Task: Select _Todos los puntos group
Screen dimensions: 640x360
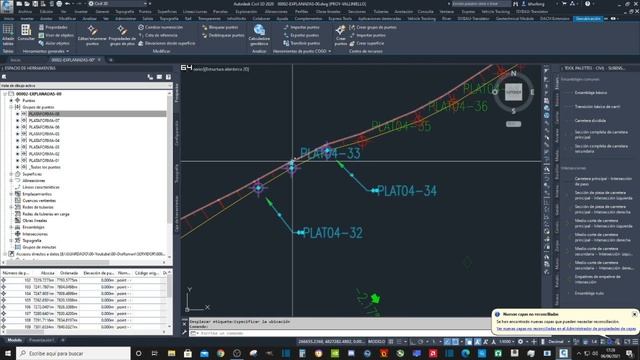Action: 44,167
